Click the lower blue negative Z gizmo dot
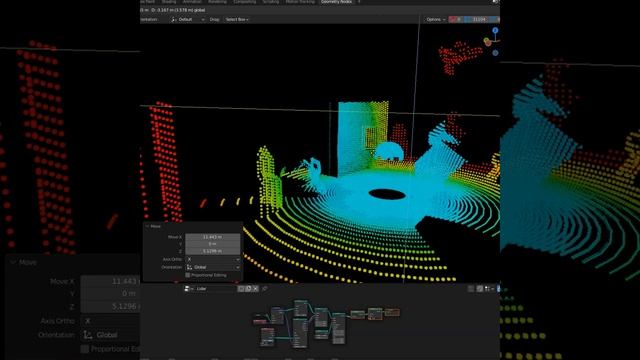Screen dimensions: 640x360 (x=495, y=53)
